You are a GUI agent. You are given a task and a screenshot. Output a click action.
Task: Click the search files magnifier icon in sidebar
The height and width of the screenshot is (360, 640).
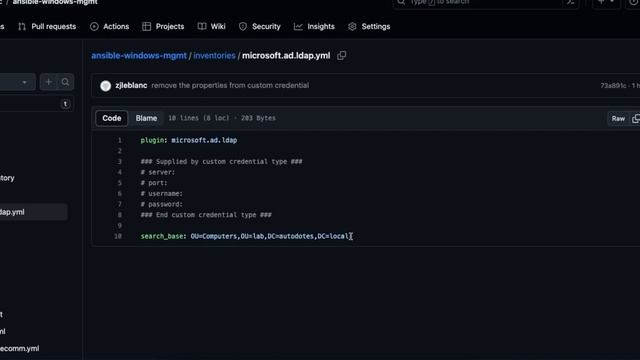tap(65, 82)
